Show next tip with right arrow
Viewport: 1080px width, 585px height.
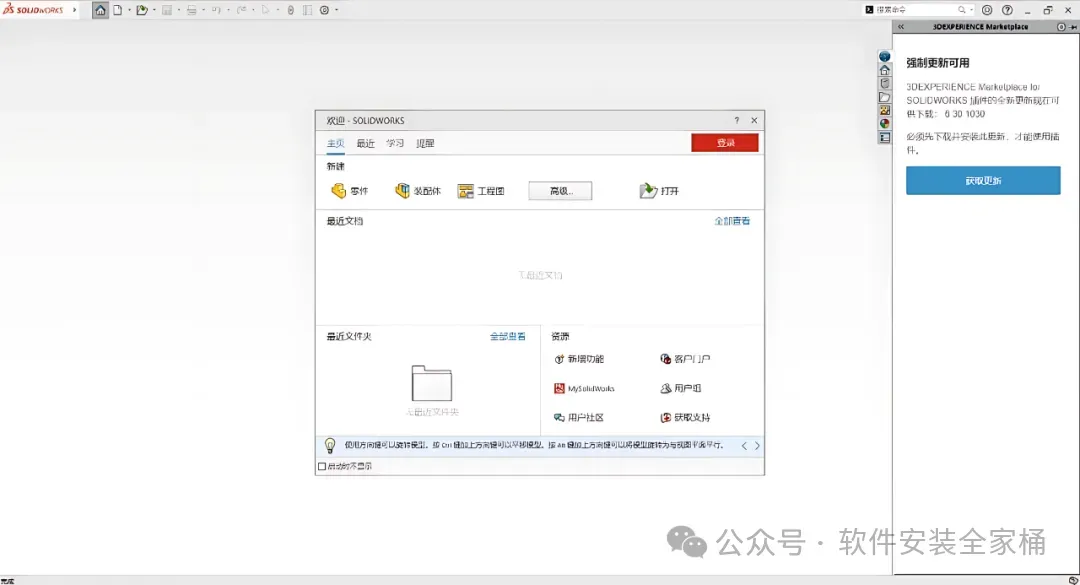click(x=757, y=446)
